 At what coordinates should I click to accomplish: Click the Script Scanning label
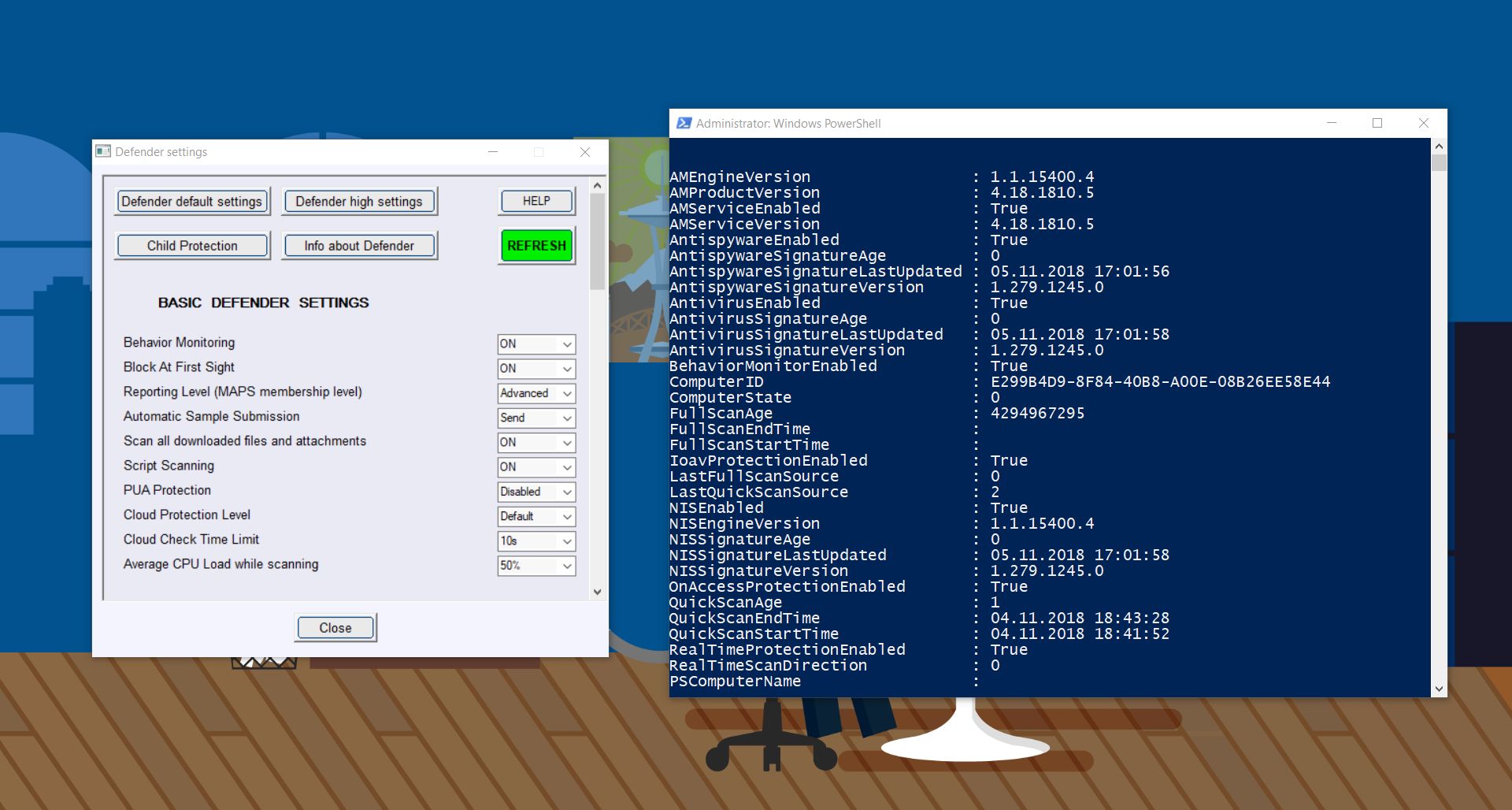(x=169, y=466)
